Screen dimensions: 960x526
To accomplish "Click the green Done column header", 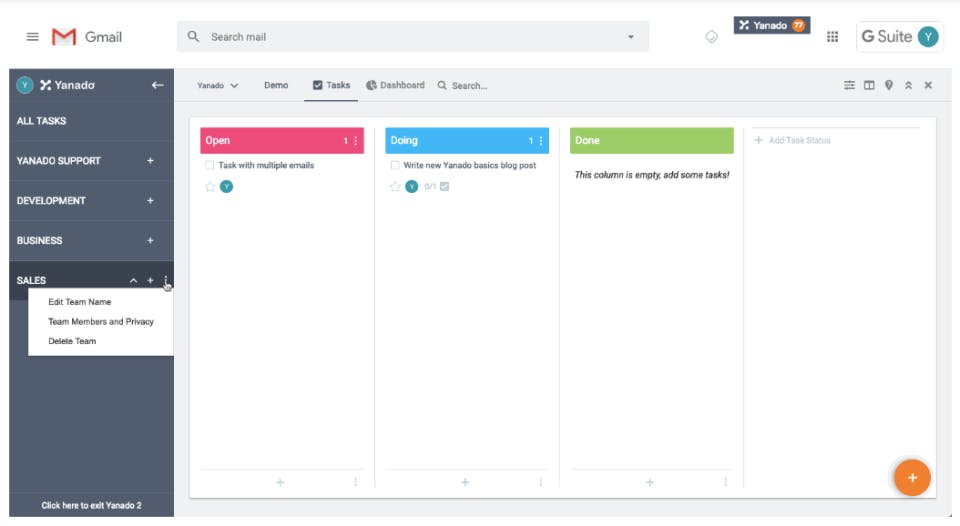I will tap(651, 141).
